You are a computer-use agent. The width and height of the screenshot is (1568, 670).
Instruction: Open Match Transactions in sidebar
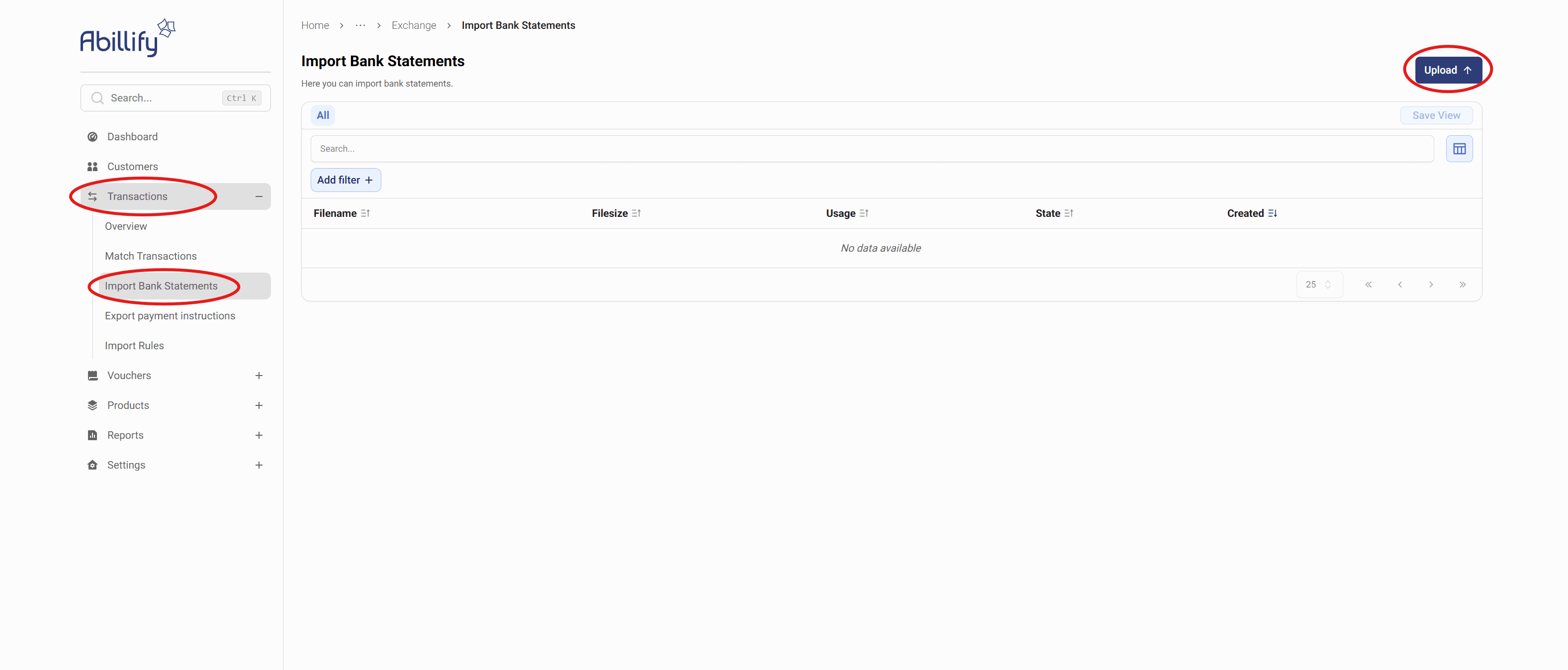coord(150,256)
